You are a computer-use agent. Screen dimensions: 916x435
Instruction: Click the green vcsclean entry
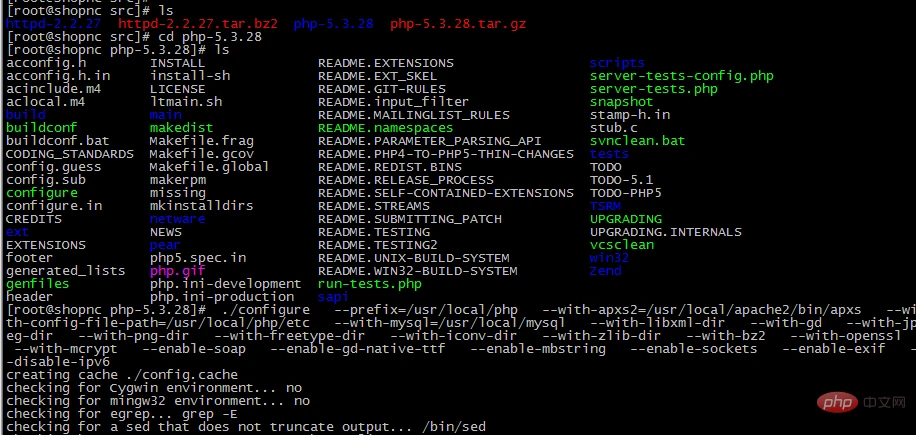pyautogui.click(x=621, y=245)
